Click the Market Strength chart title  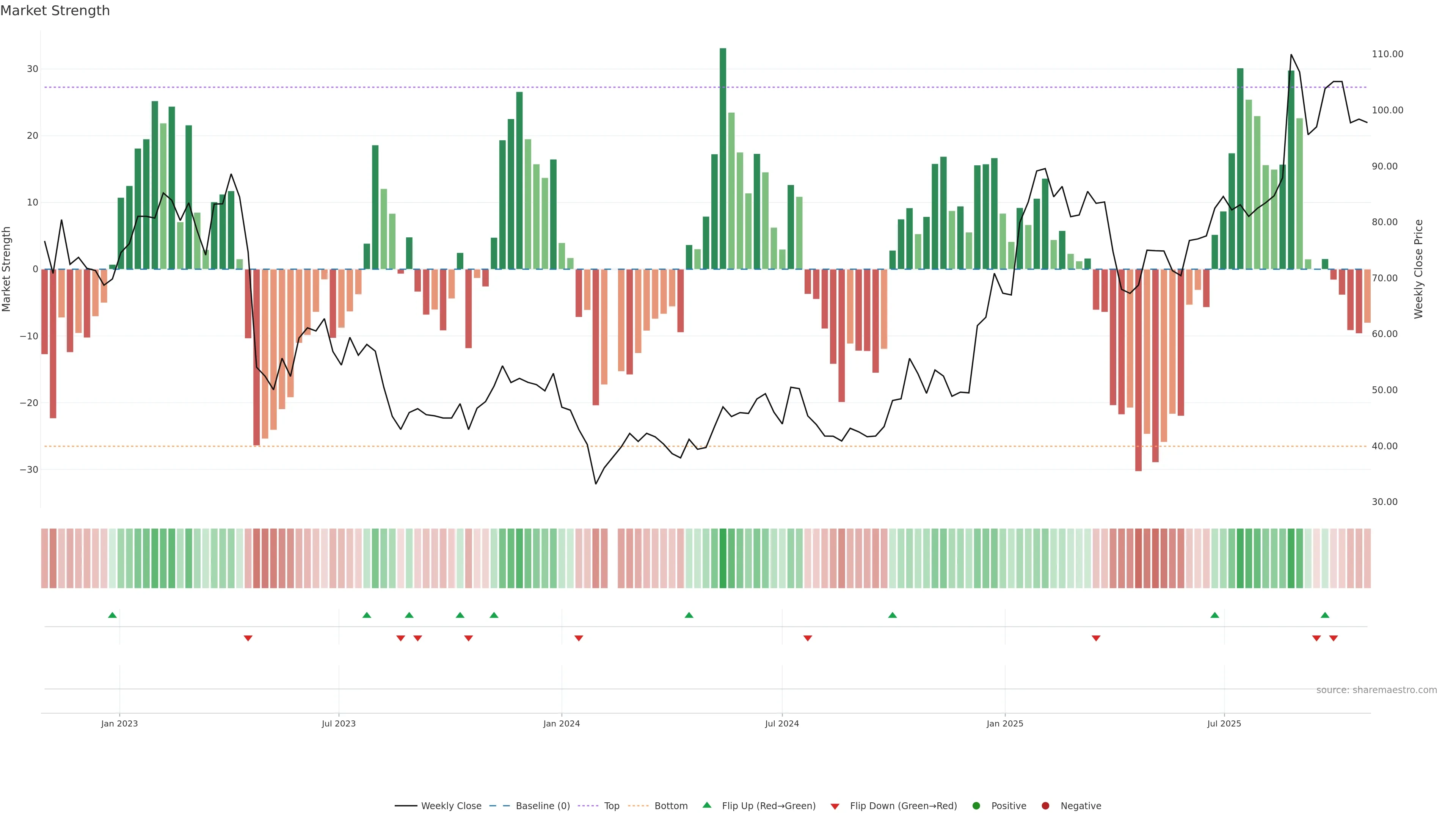pos(55,11)
